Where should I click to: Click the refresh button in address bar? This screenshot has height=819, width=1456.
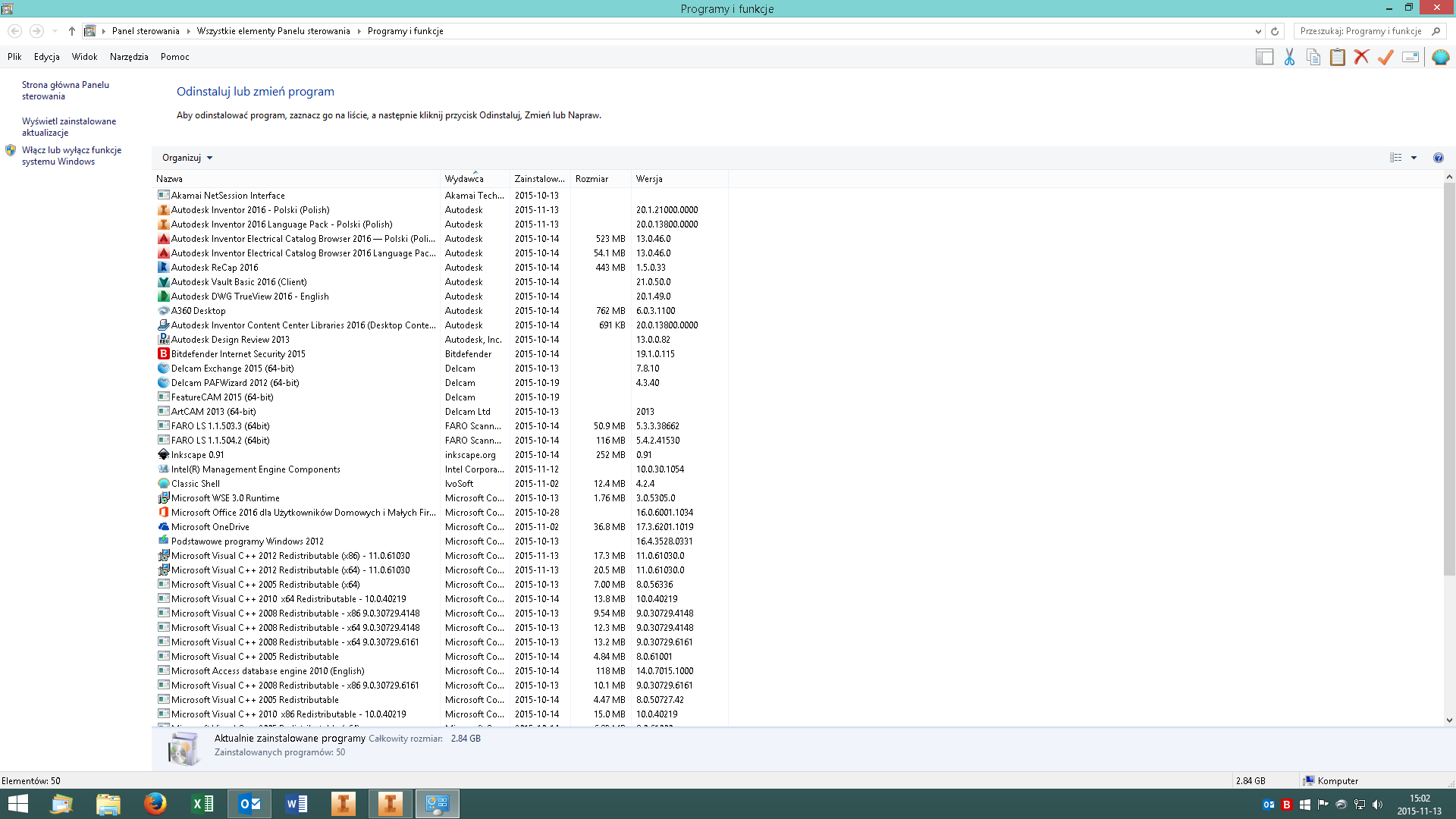click(1275, 31)
